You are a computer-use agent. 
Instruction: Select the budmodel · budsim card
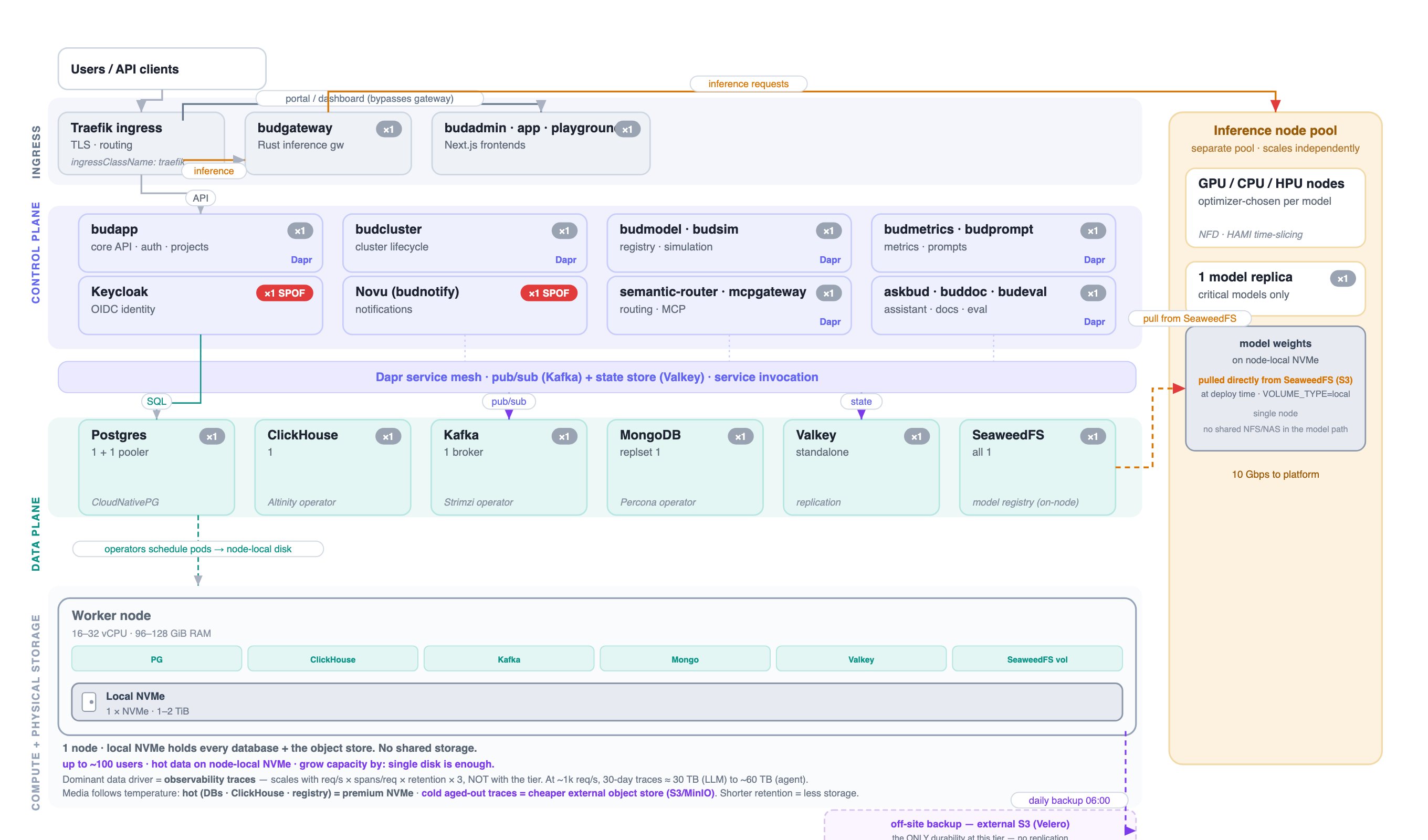click(x=729, y=243)
